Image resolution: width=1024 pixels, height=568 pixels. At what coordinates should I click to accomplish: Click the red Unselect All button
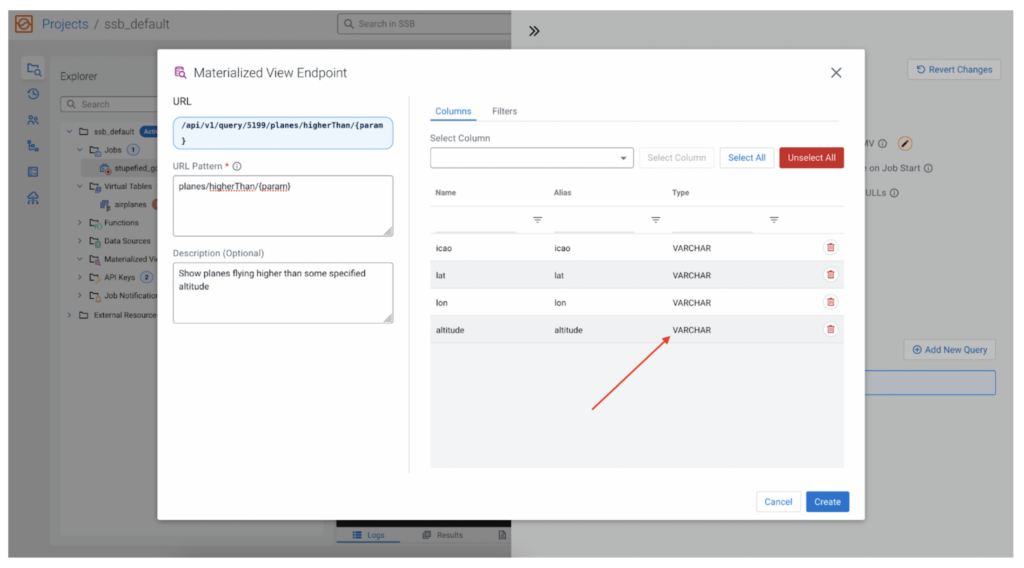[811, 158]
